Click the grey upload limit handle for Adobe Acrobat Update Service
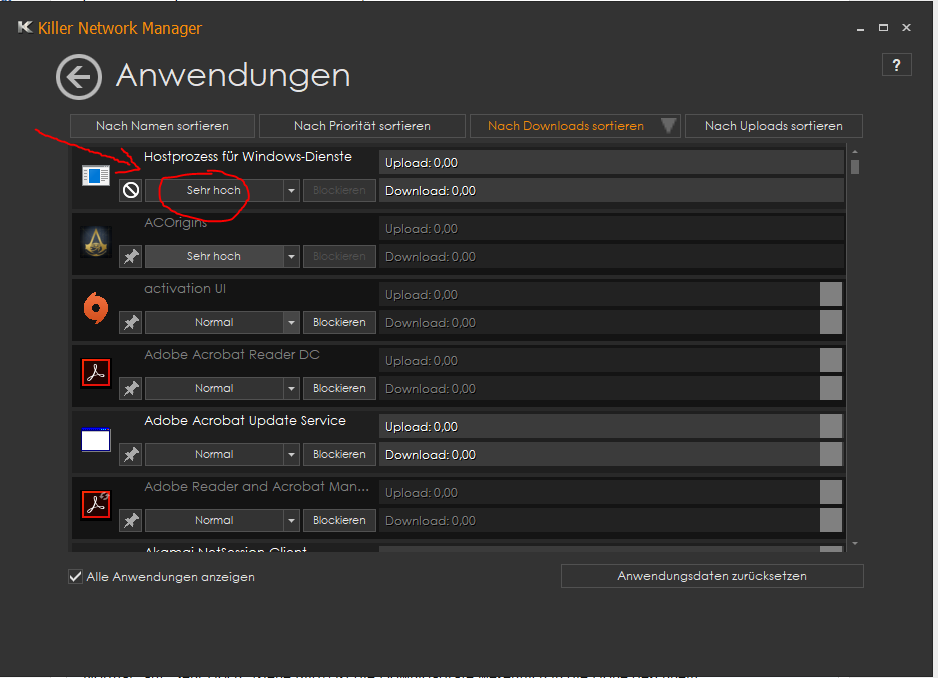This screenshot has width=938, height=678. (831, 426)
